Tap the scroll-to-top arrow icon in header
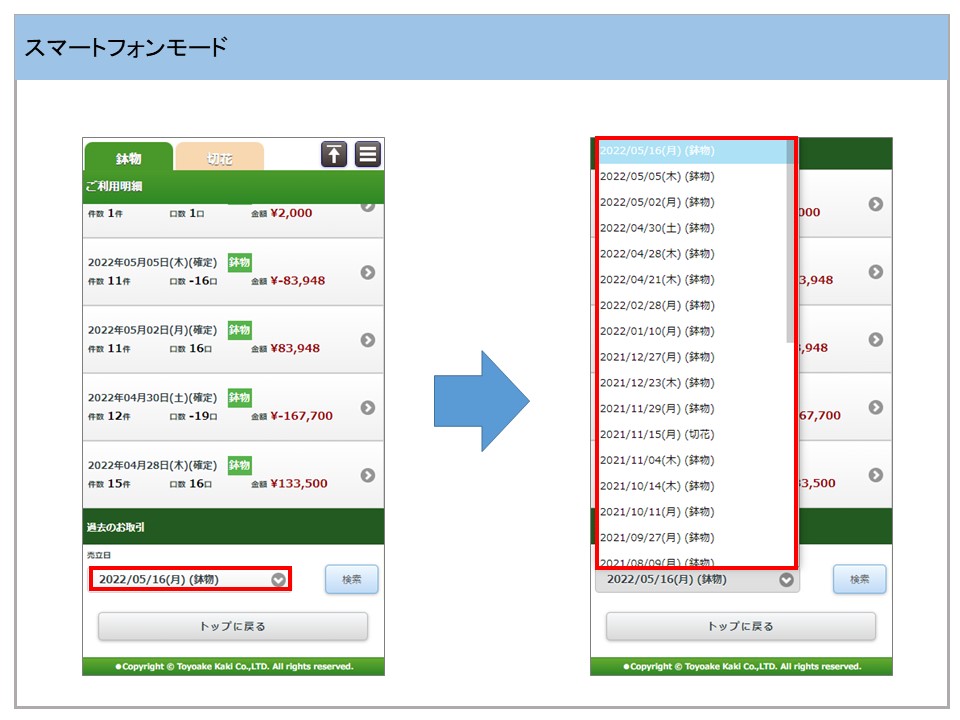Screen dimensions: 960x720 [333, 154]
